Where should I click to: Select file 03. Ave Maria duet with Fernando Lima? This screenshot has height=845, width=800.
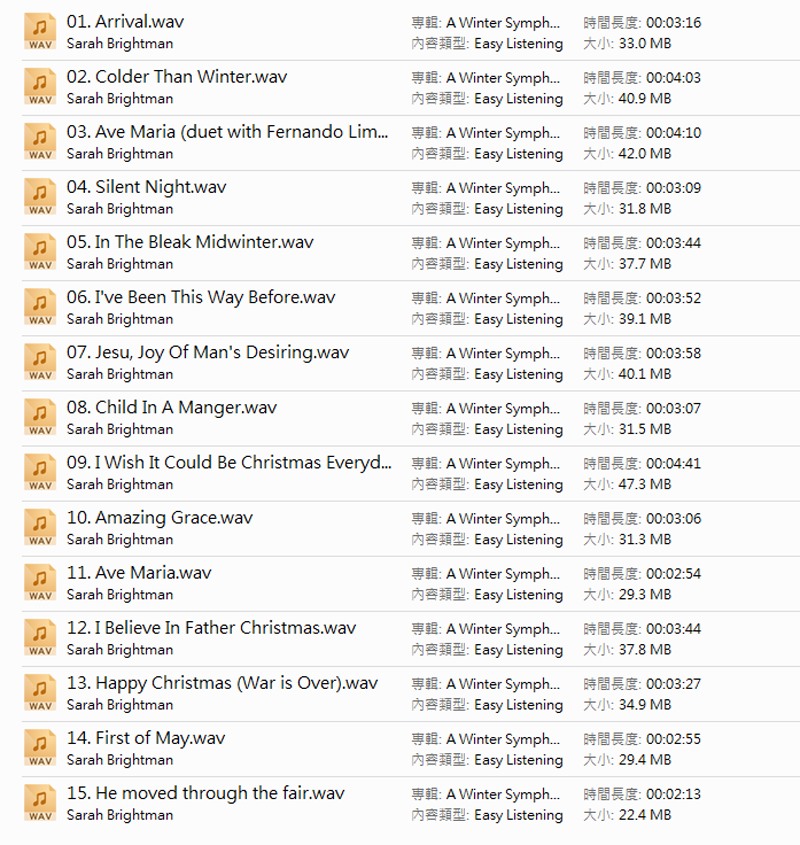(x=227, y=132)
